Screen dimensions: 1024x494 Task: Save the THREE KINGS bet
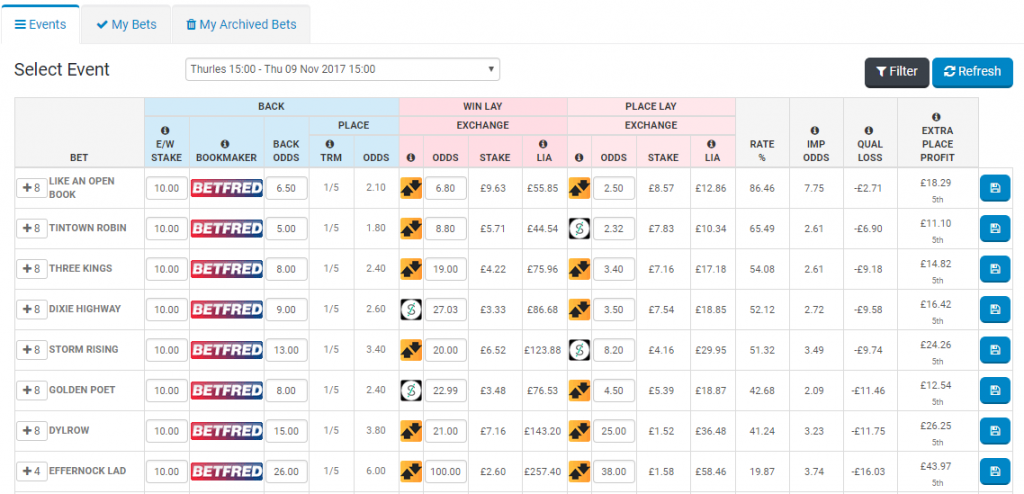pos(995,269)
